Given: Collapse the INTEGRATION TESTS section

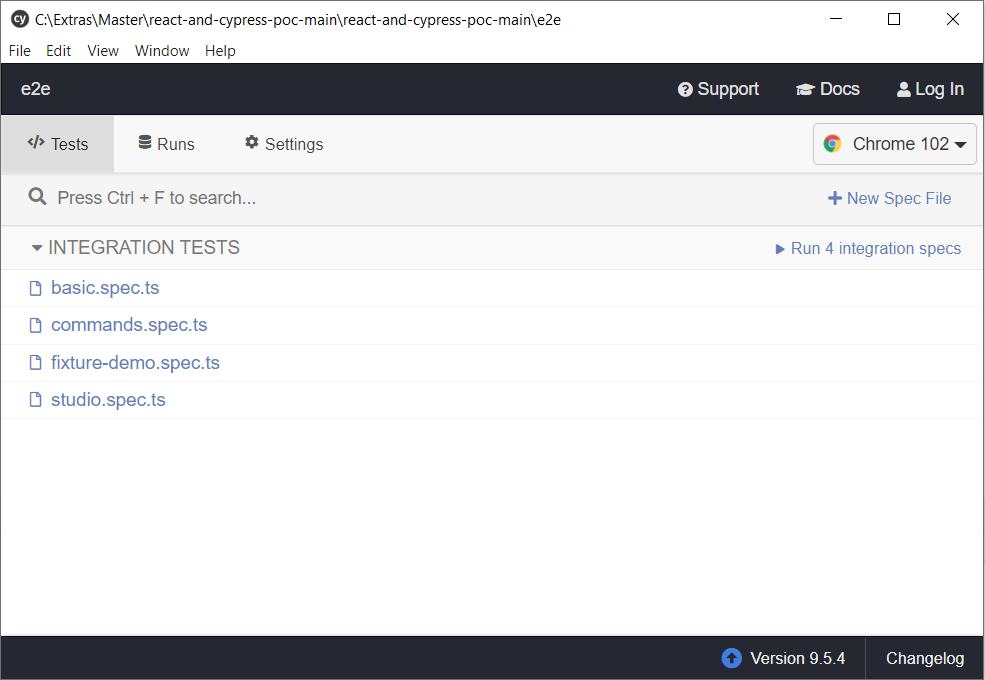Looking at the screenshot, I should coord(37,247).
